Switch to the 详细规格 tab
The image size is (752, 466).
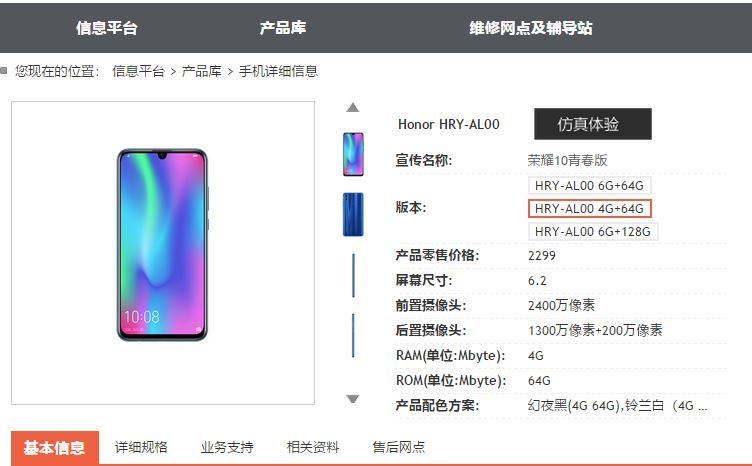[141, 447]
